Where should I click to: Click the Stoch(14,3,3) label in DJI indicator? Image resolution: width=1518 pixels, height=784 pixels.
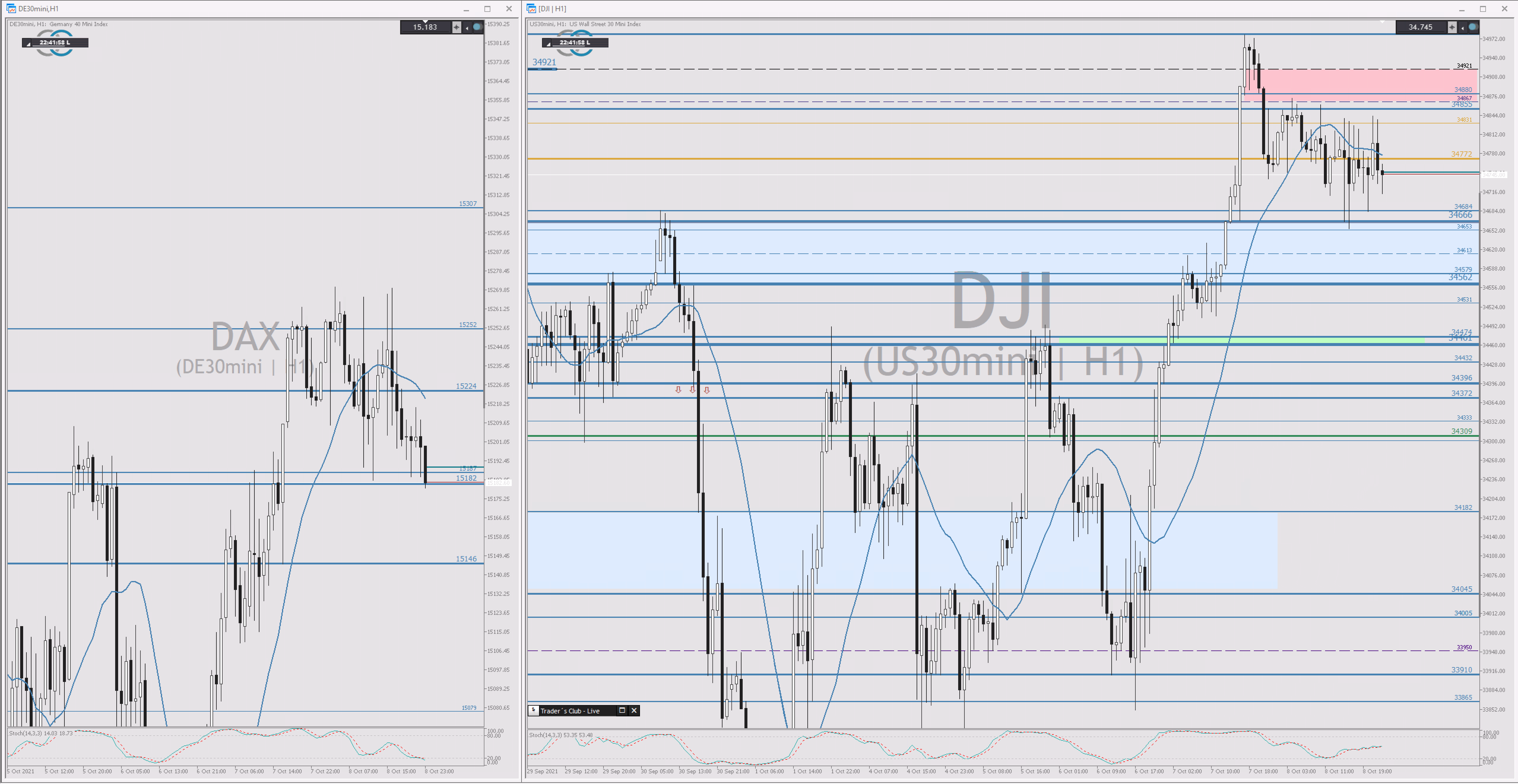[x=546, y=735]
